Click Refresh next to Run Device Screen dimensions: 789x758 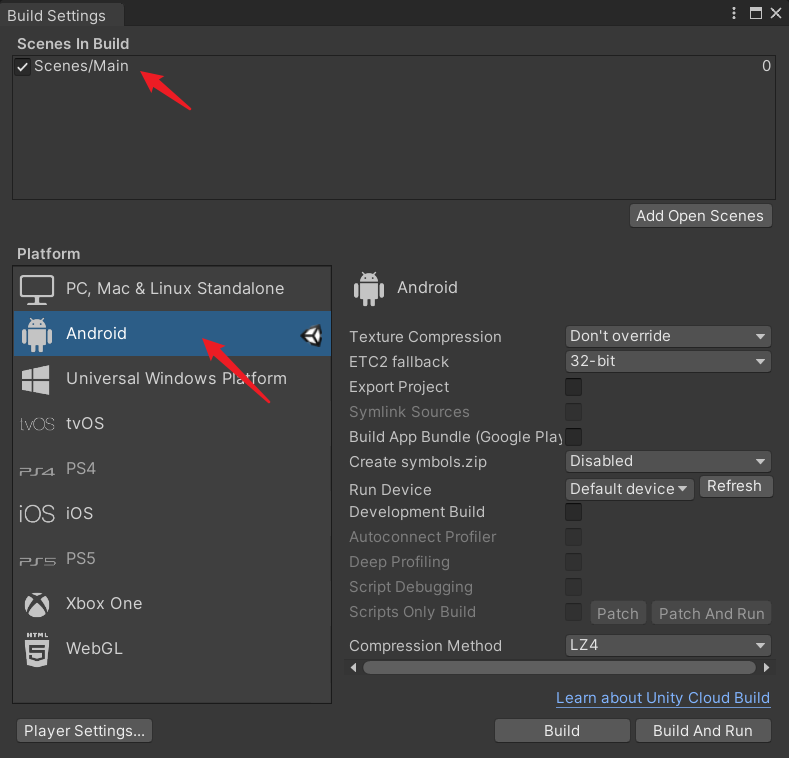(x=735, y=486)
